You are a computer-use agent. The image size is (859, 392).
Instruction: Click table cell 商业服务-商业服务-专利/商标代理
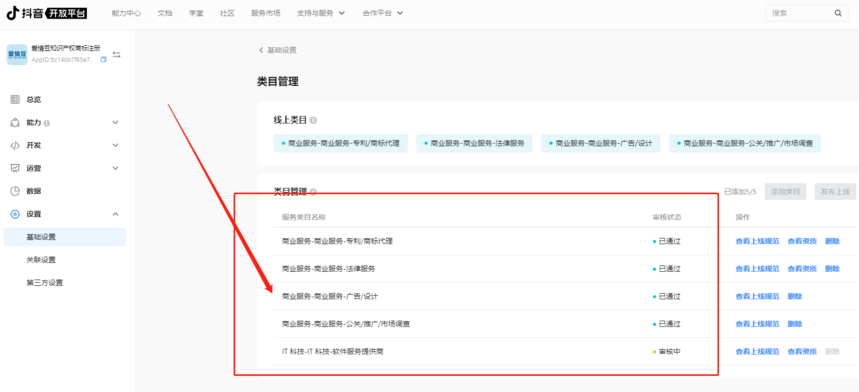[x=337, y=241]
